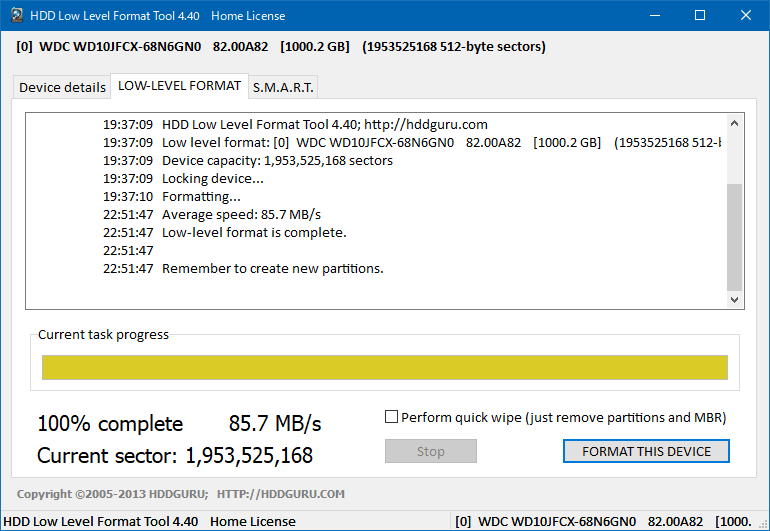Click the window resize grip in status bar
This screenshot has width=770, height=531.
(763, 524)
